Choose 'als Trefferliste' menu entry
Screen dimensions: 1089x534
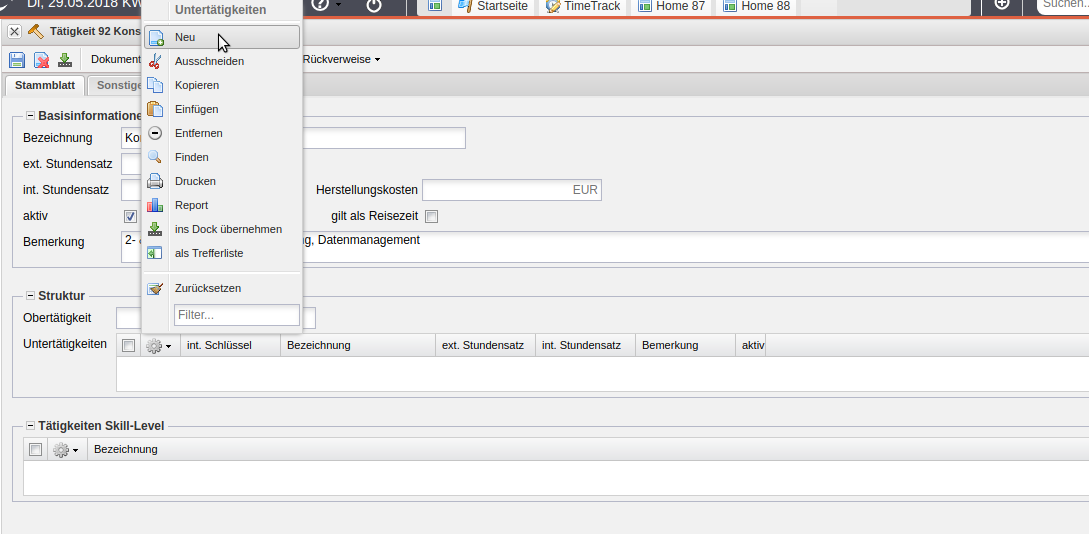click(209, 253)
